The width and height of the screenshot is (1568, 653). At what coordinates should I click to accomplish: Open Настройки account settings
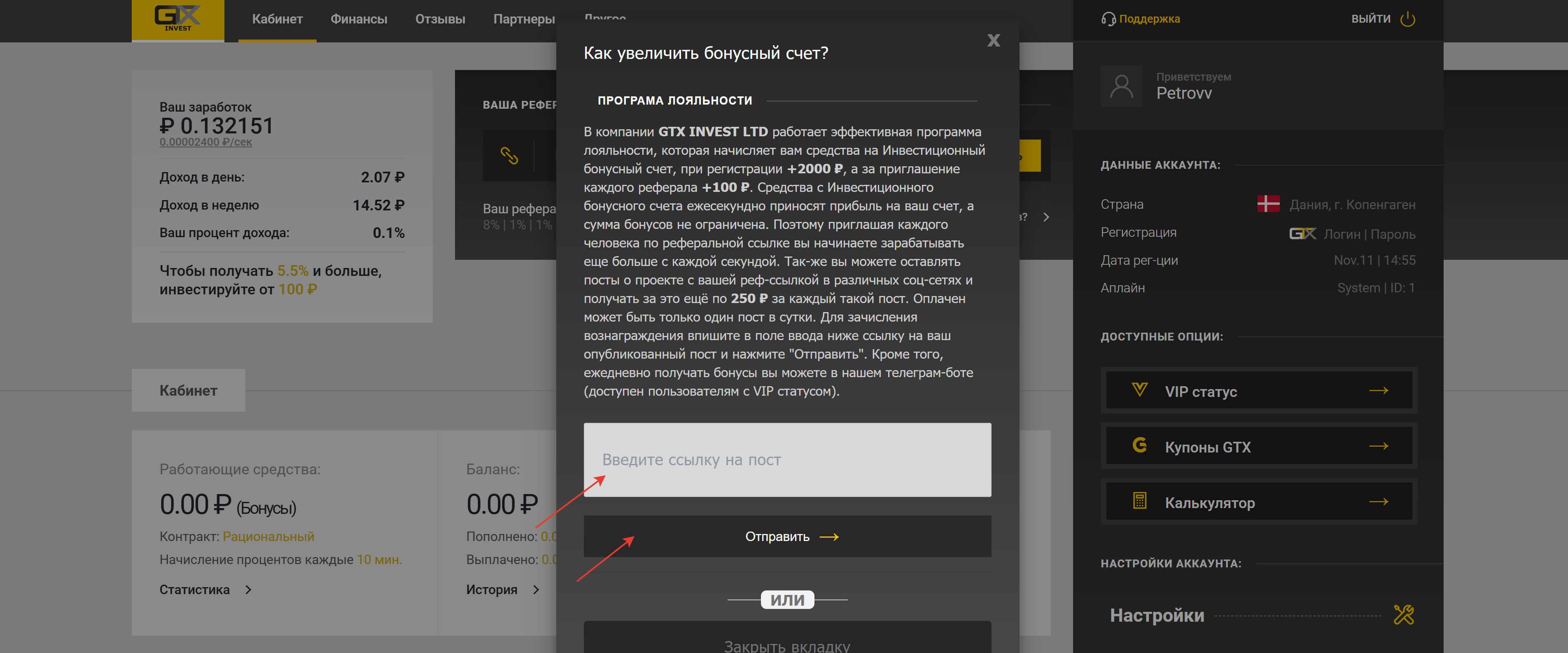click(1157, 615)
